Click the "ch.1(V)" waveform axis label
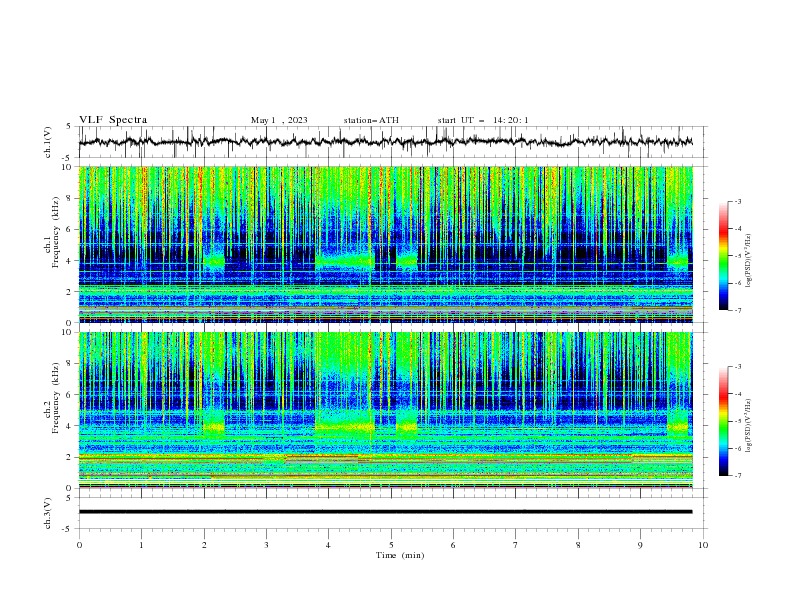 [x=48, y=142]
